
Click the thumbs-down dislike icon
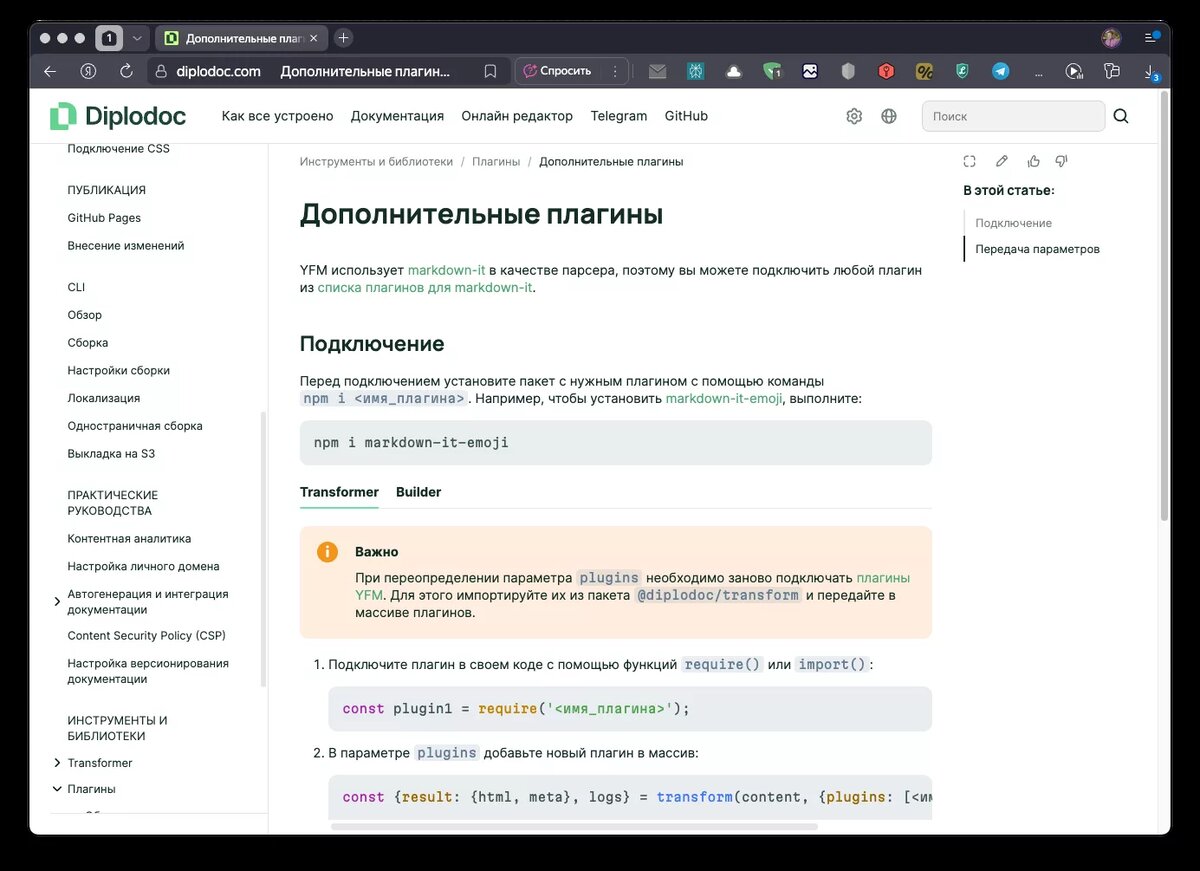pyautogui.click(x=1062, y=161)
